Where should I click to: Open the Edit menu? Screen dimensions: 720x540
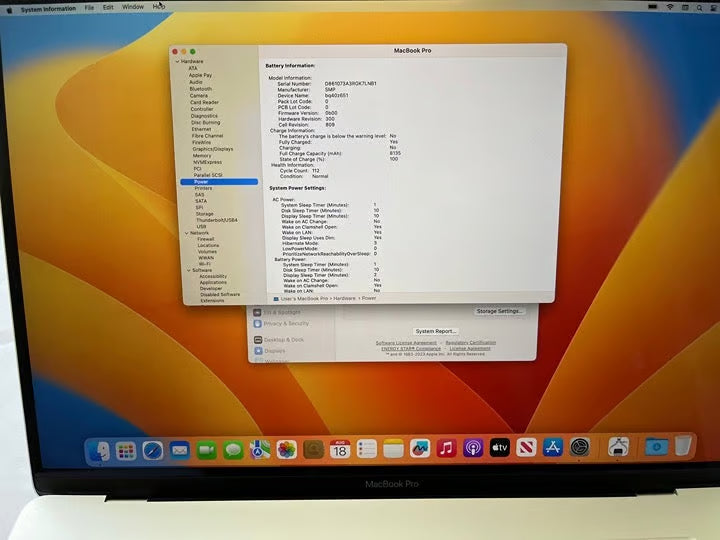point(108,7)
